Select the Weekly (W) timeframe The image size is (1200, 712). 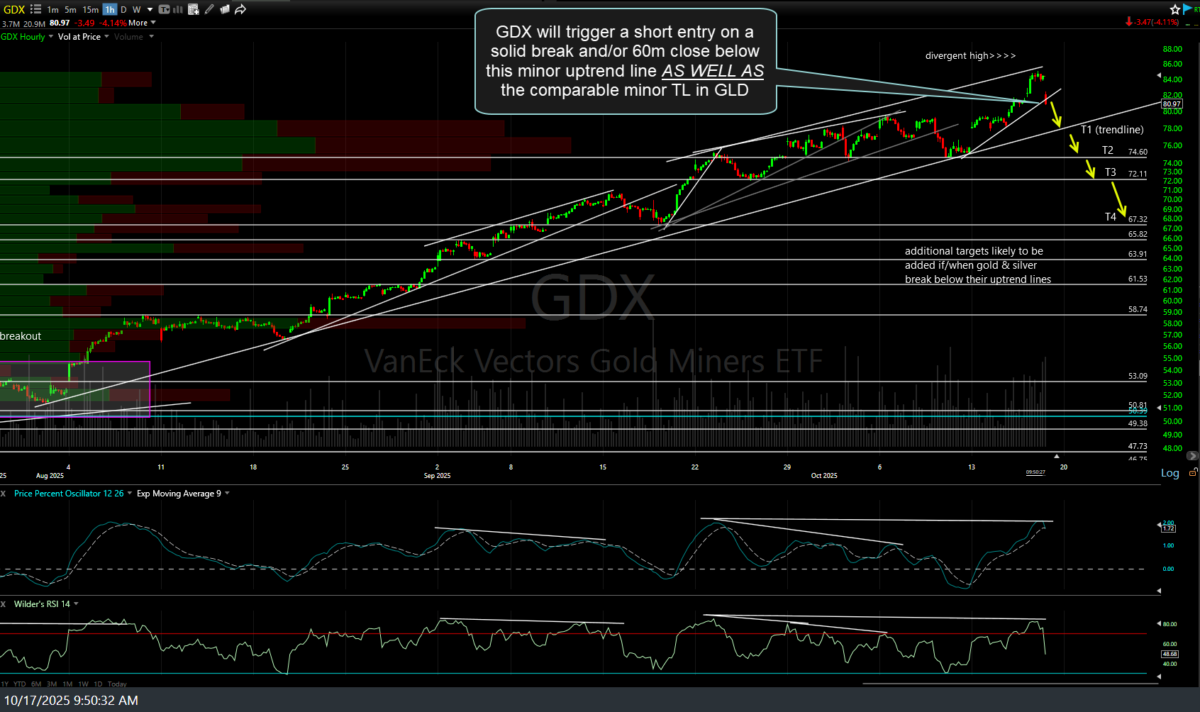coord(136,10)
